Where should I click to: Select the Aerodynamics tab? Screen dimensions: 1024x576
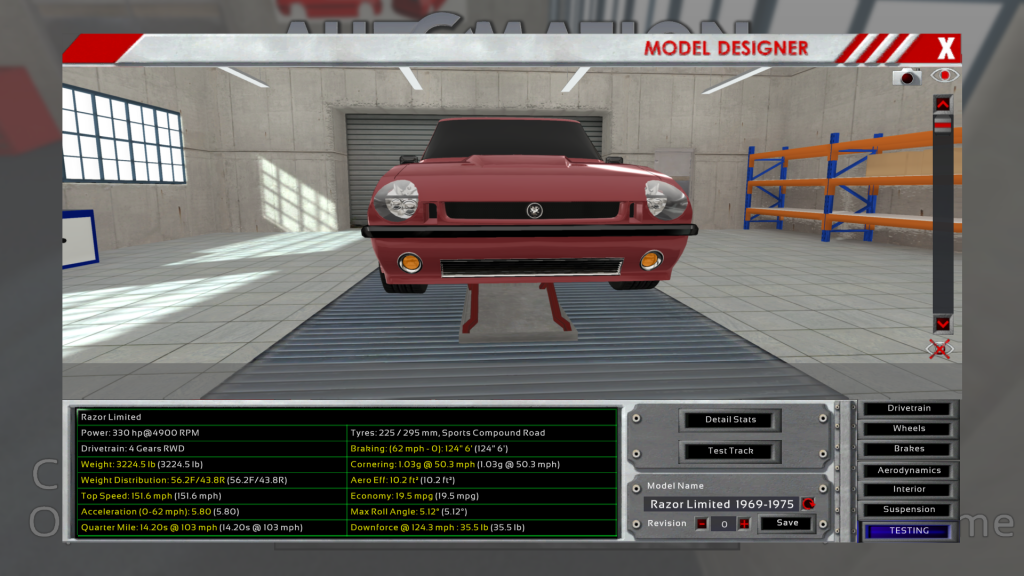pyautogui.click(x=909, y=470)
